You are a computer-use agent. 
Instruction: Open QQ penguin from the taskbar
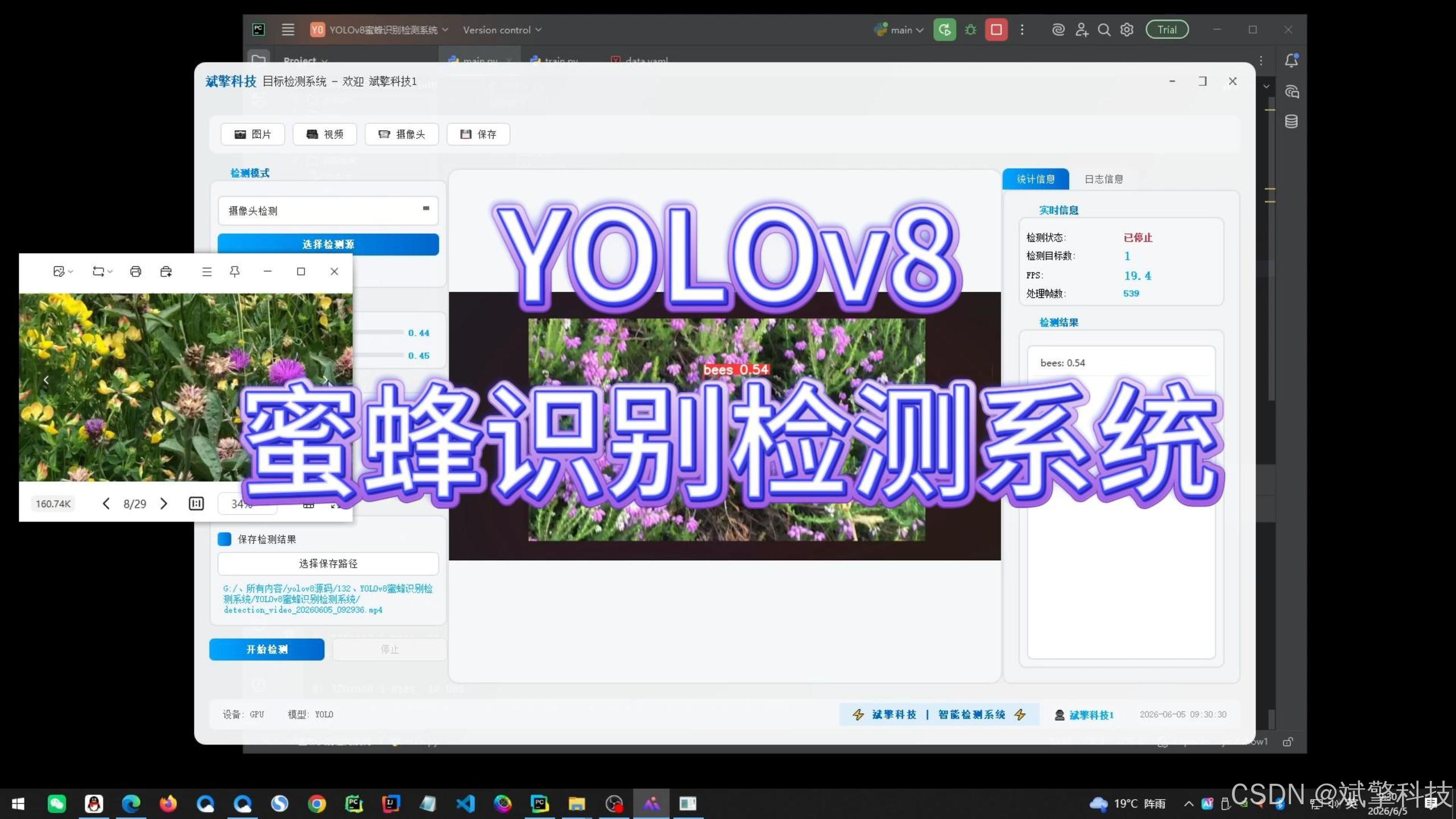point(94,804)
